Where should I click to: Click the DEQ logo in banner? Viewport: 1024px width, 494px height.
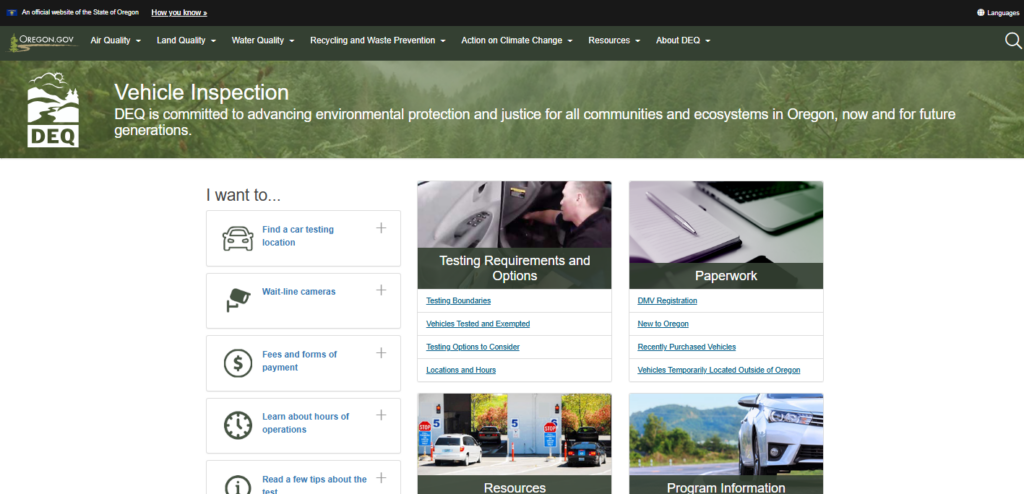pyautogui.click(x=53, y=110)
